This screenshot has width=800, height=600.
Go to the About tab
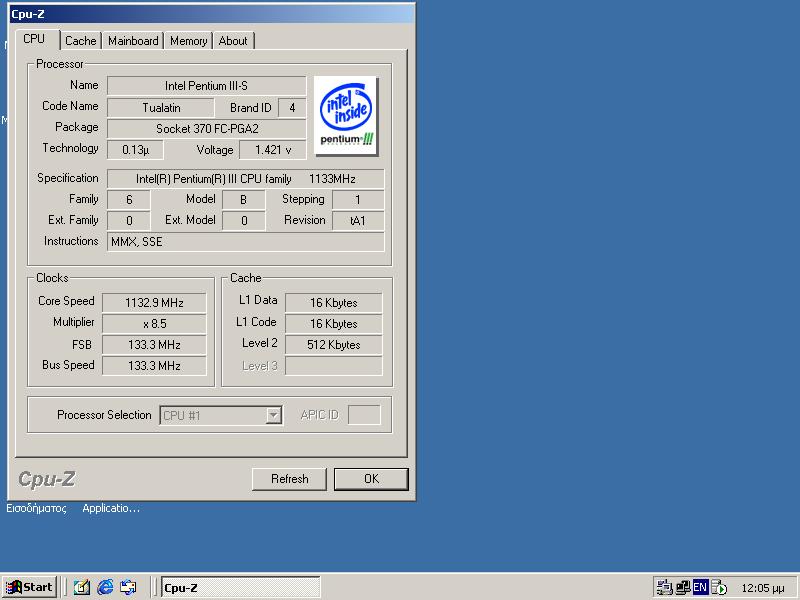(x=233, y=41)
